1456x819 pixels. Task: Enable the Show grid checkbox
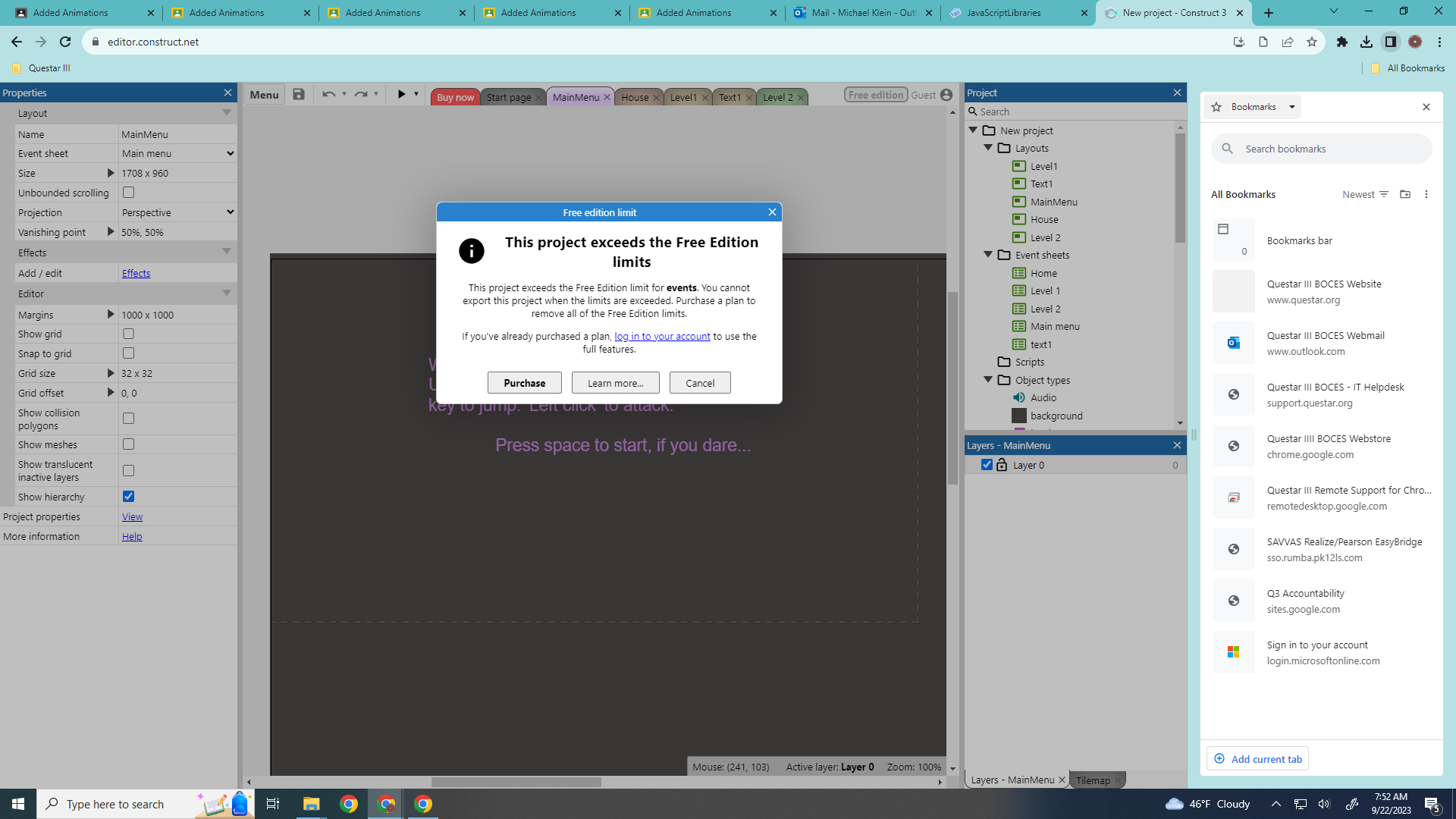click(129, 334)
